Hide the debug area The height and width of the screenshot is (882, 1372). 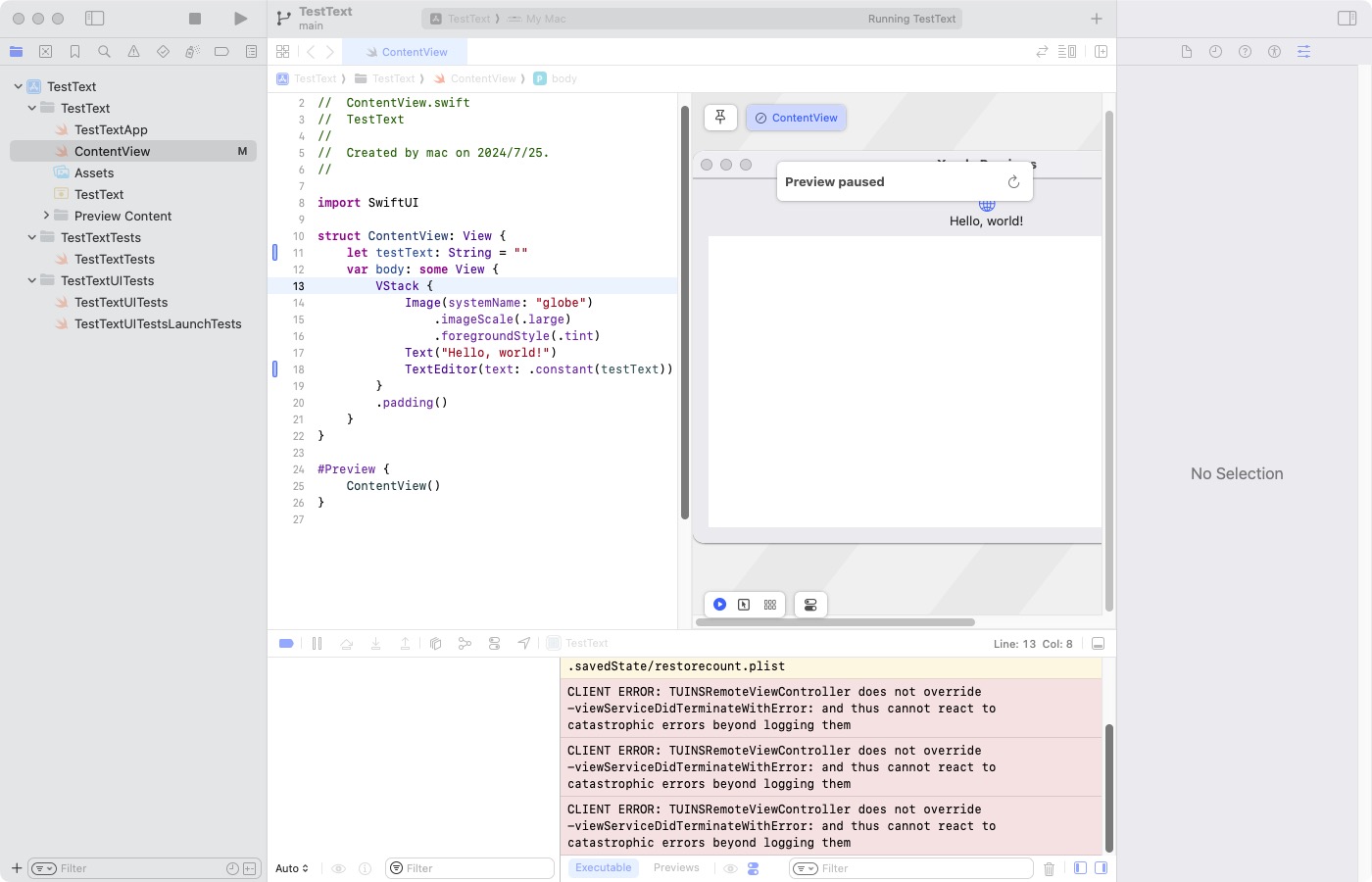pos(1098,644)
